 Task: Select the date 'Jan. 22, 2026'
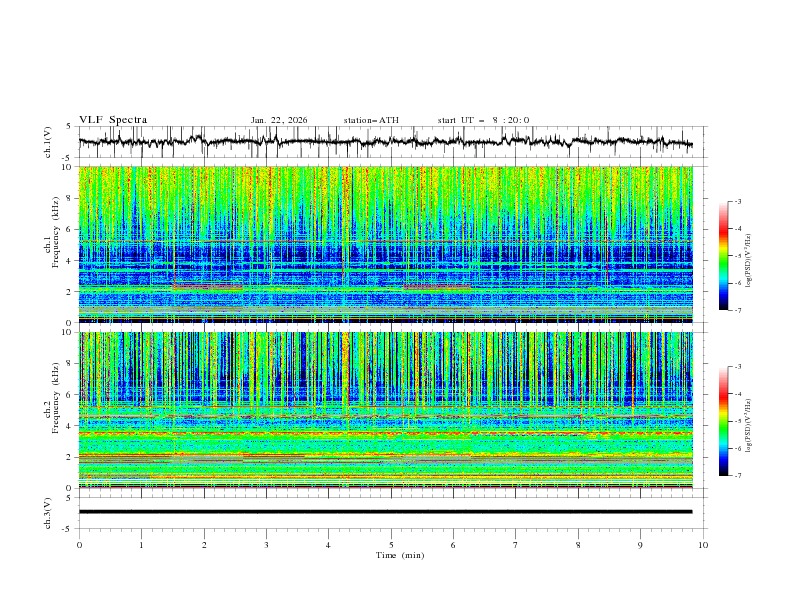click(279, 120)
